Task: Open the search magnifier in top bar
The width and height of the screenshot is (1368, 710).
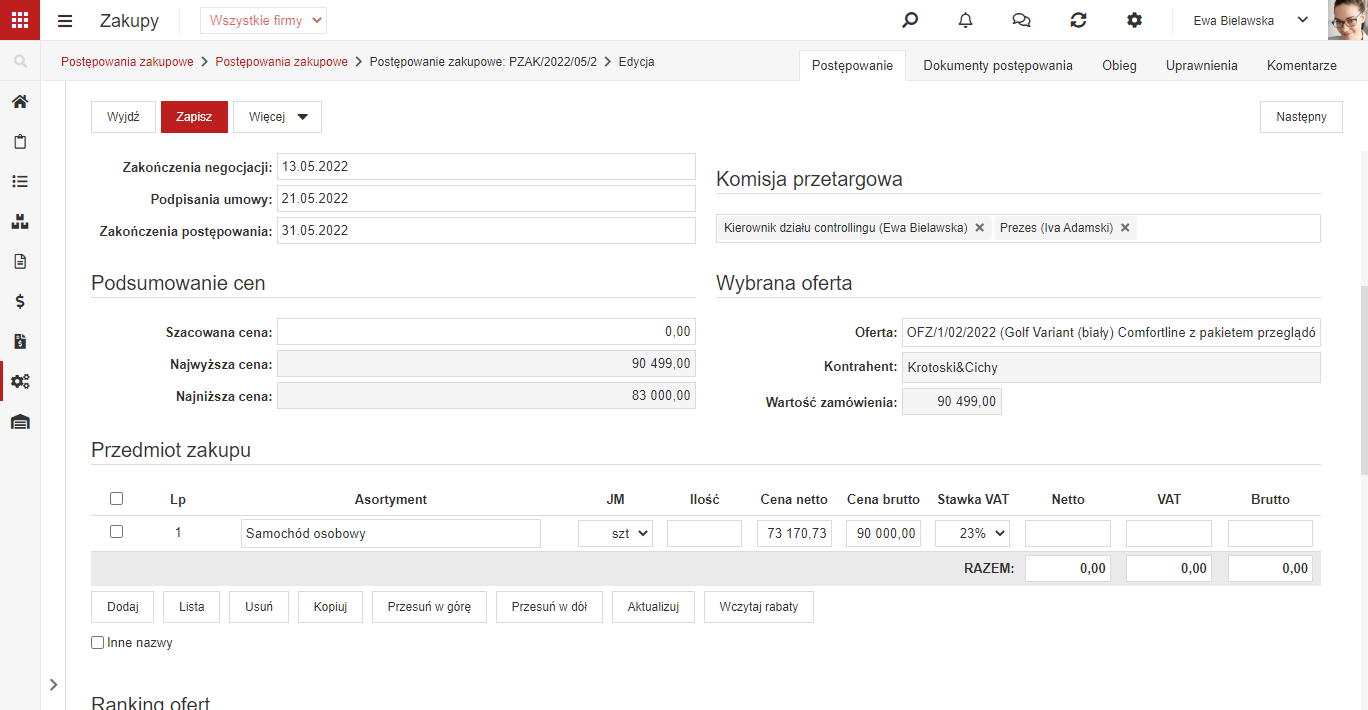Action: pyautogui.click(x=910, y=20)
